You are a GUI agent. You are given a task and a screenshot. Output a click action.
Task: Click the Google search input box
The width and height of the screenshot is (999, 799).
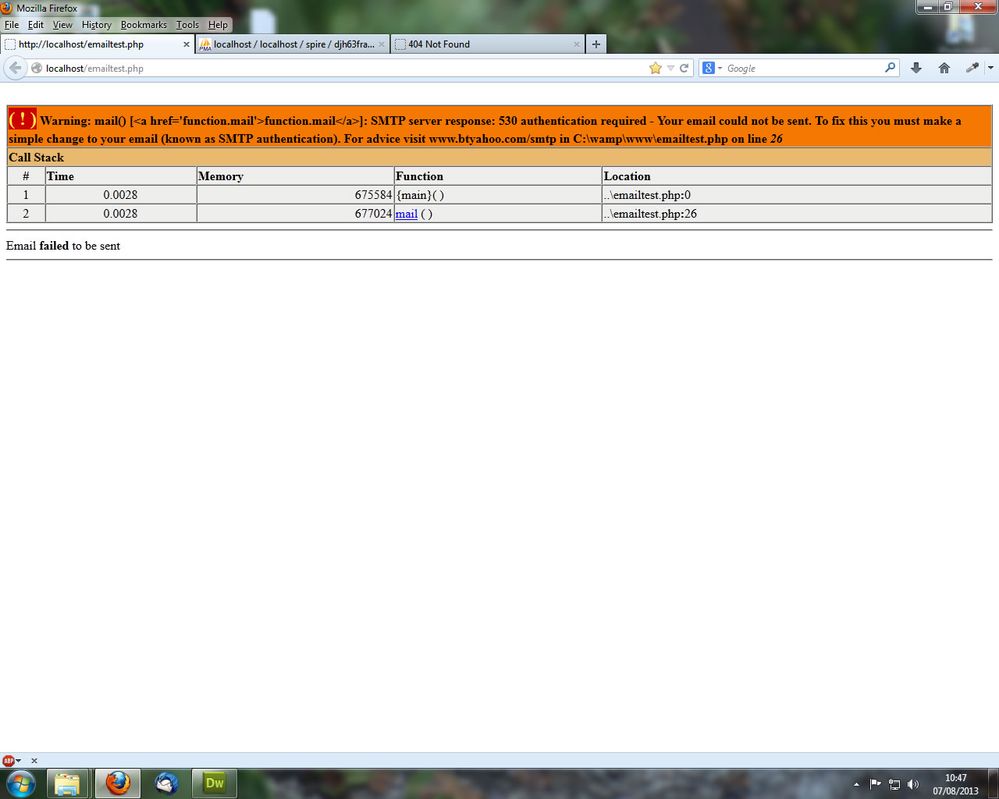[804, 68]
